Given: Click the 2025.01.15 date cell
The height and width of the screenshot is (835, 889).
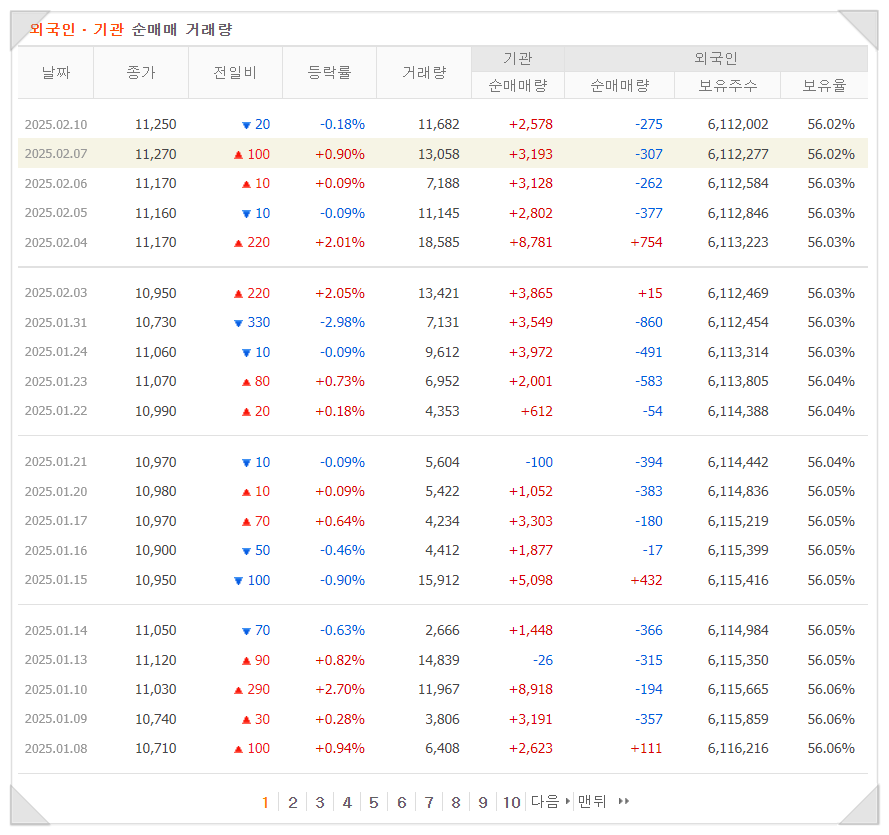Looking at the screenshot, I should (56, 580).
